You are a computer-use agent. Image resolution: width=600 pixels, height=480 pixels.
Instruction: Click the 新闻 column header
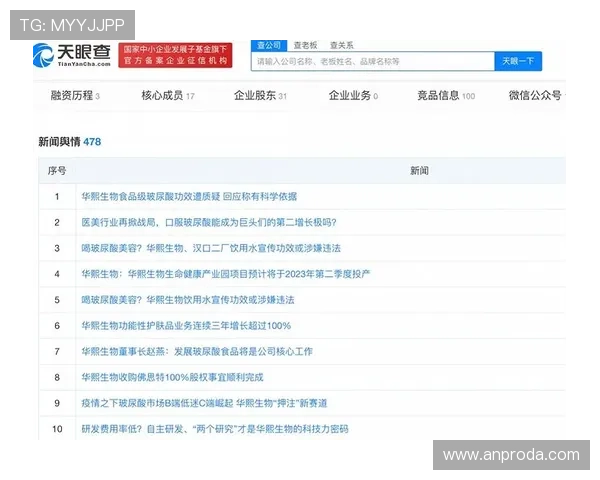(x=419, y=171)
